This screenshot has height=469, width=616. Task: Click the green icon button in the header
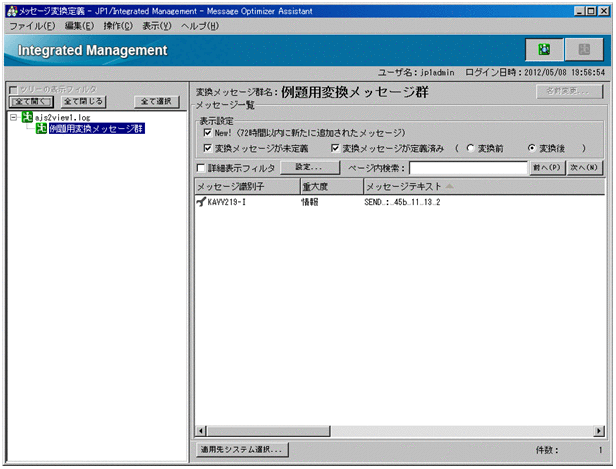543,49
